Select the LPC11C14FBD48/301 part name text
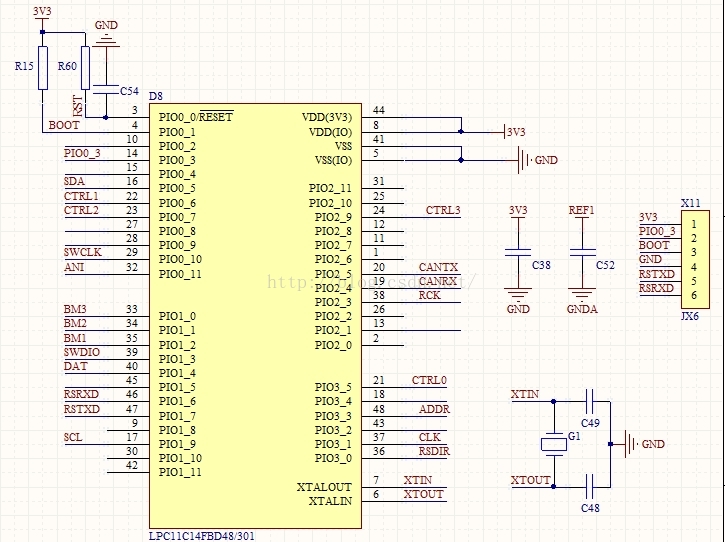The image size is (725, 542). [x=202, y=536]
